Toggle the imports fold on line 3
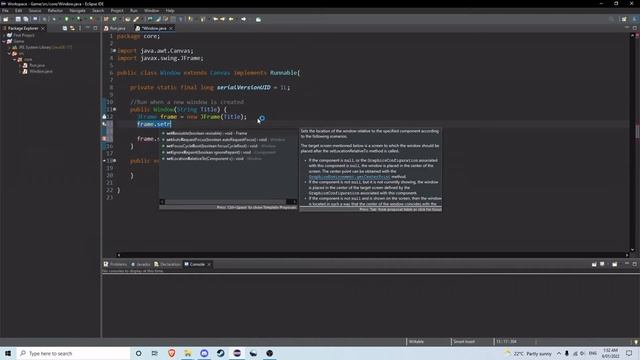This screenshot has width=640, height=360. 115,51
